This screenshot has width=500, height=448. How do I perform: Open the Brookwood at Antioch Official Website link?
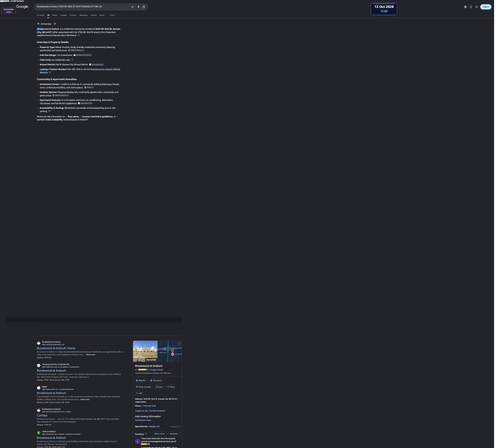(x=105, y=69)
